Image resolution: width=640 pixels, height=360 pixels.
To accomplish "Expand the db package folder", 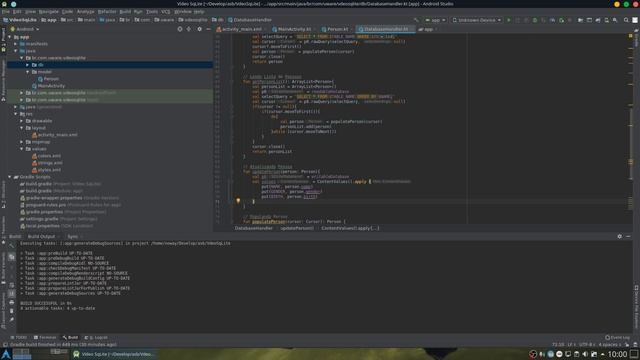I will [x=28, y=65].
